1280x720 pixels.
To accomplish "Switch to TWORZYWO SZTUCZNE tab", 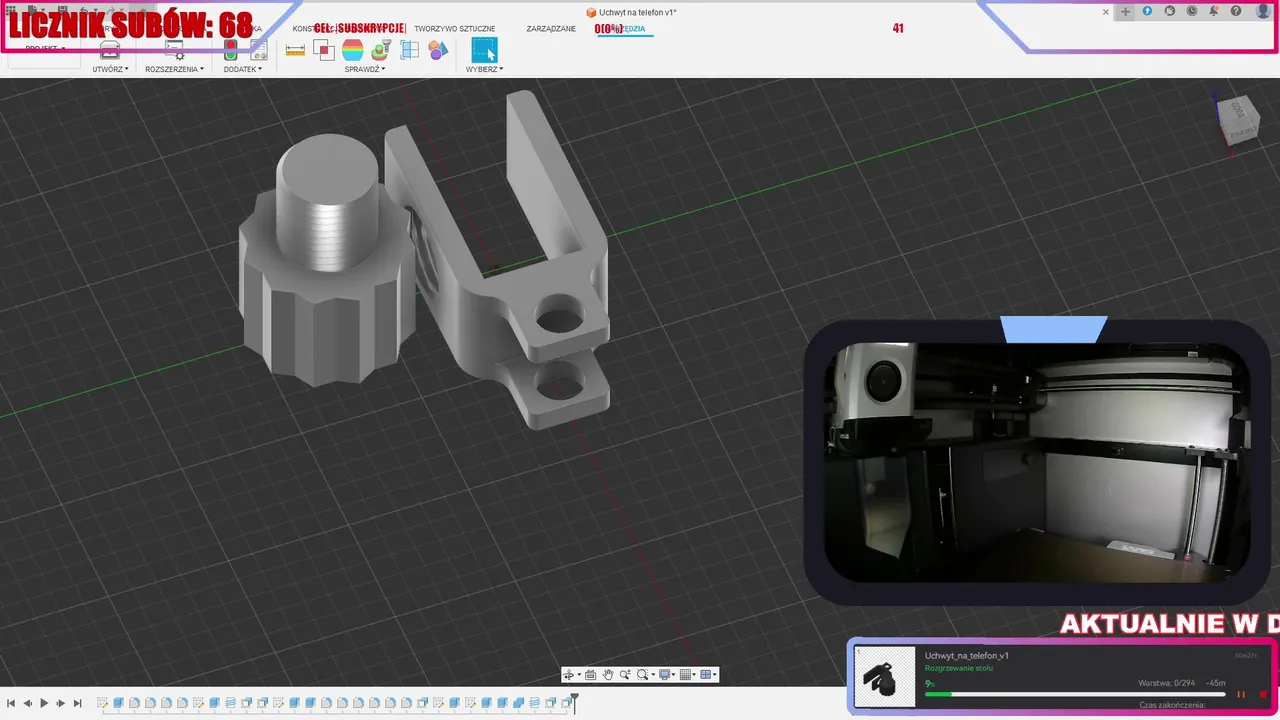I will pyautogui.click(x=455, y=29).
